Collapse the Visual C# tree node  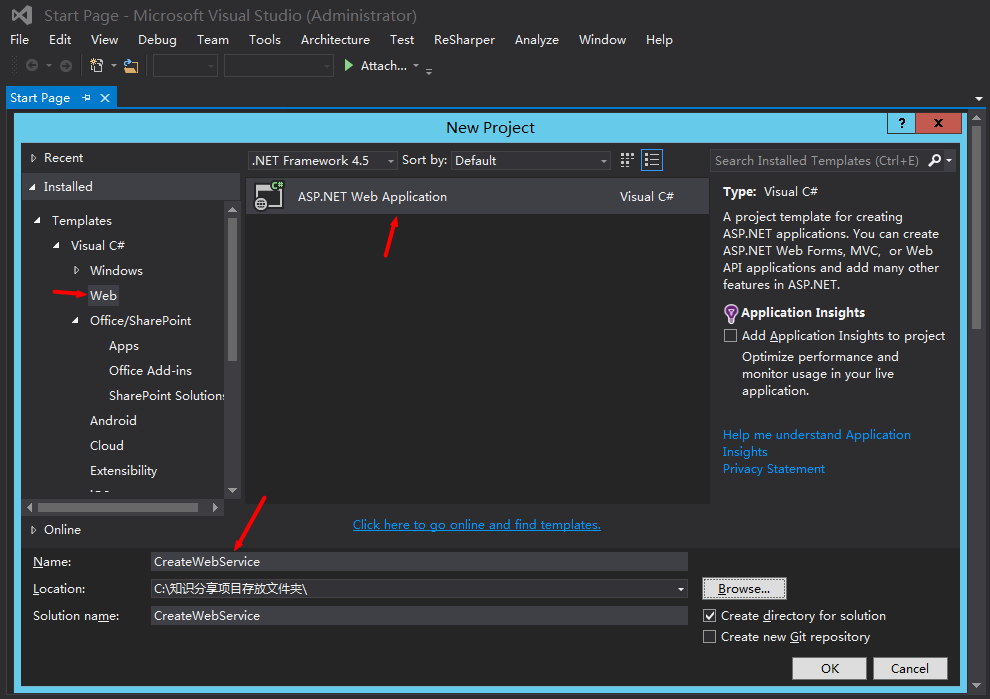[56, 245]
